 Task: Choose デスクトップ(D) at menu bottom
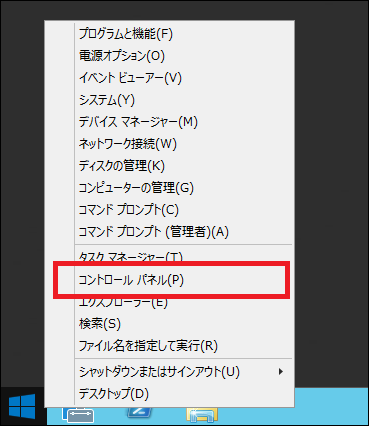[170, 394]
